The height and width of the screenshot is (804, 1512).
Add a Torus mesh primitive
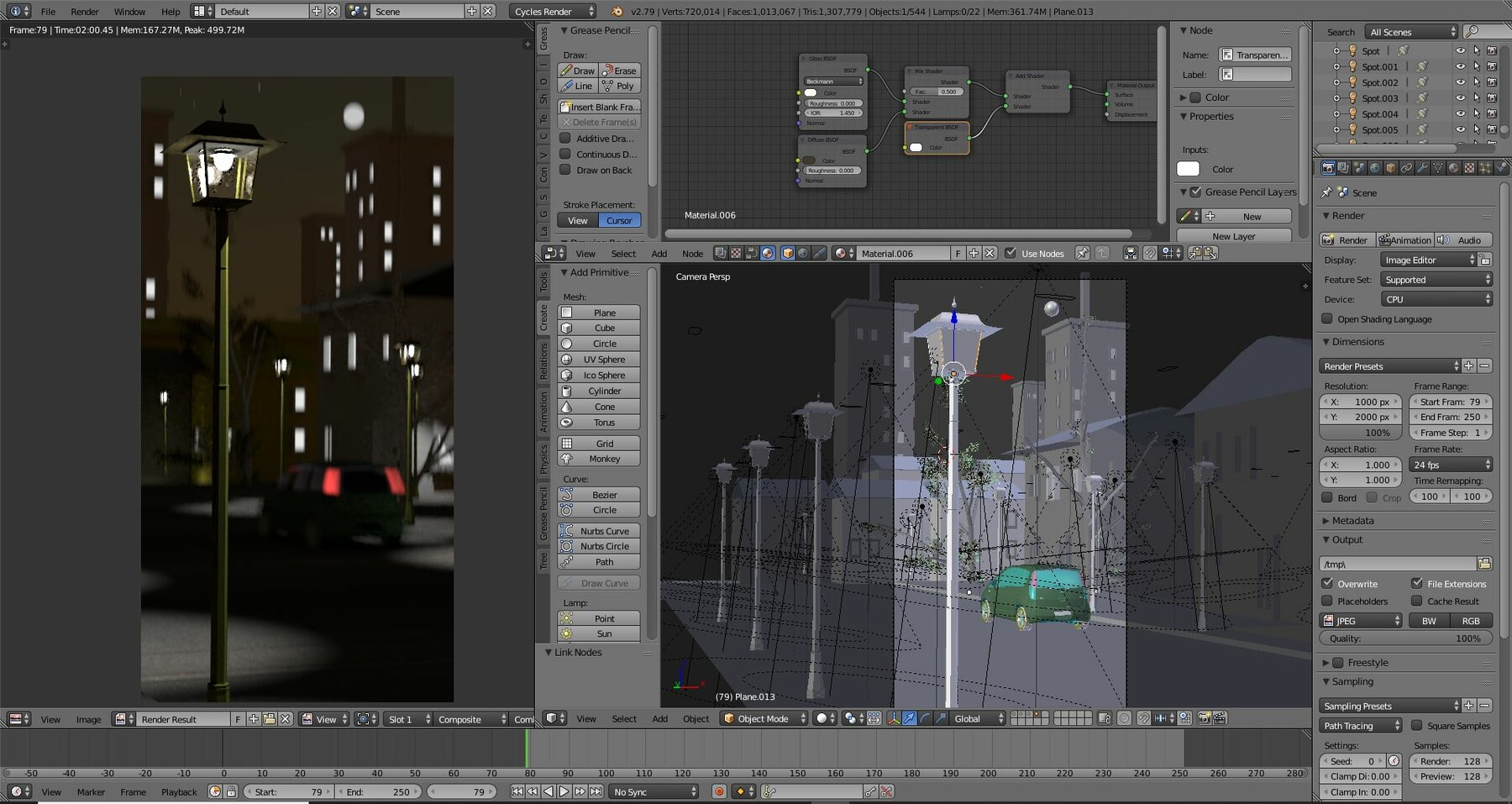603,423
